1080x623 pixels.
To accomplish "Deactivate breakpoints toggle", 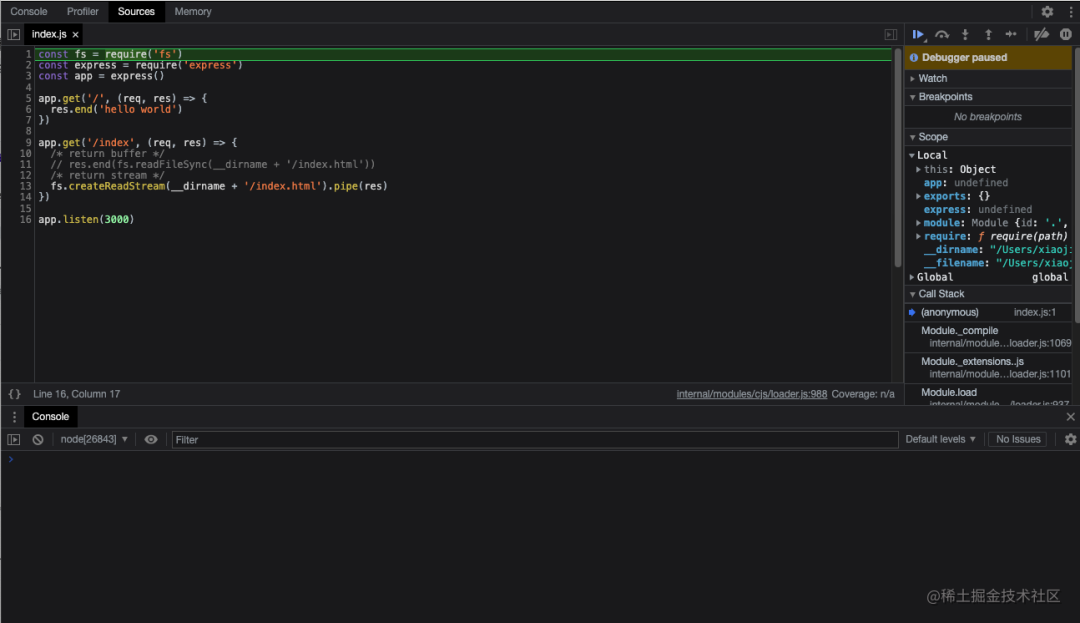I will 1041,34.
